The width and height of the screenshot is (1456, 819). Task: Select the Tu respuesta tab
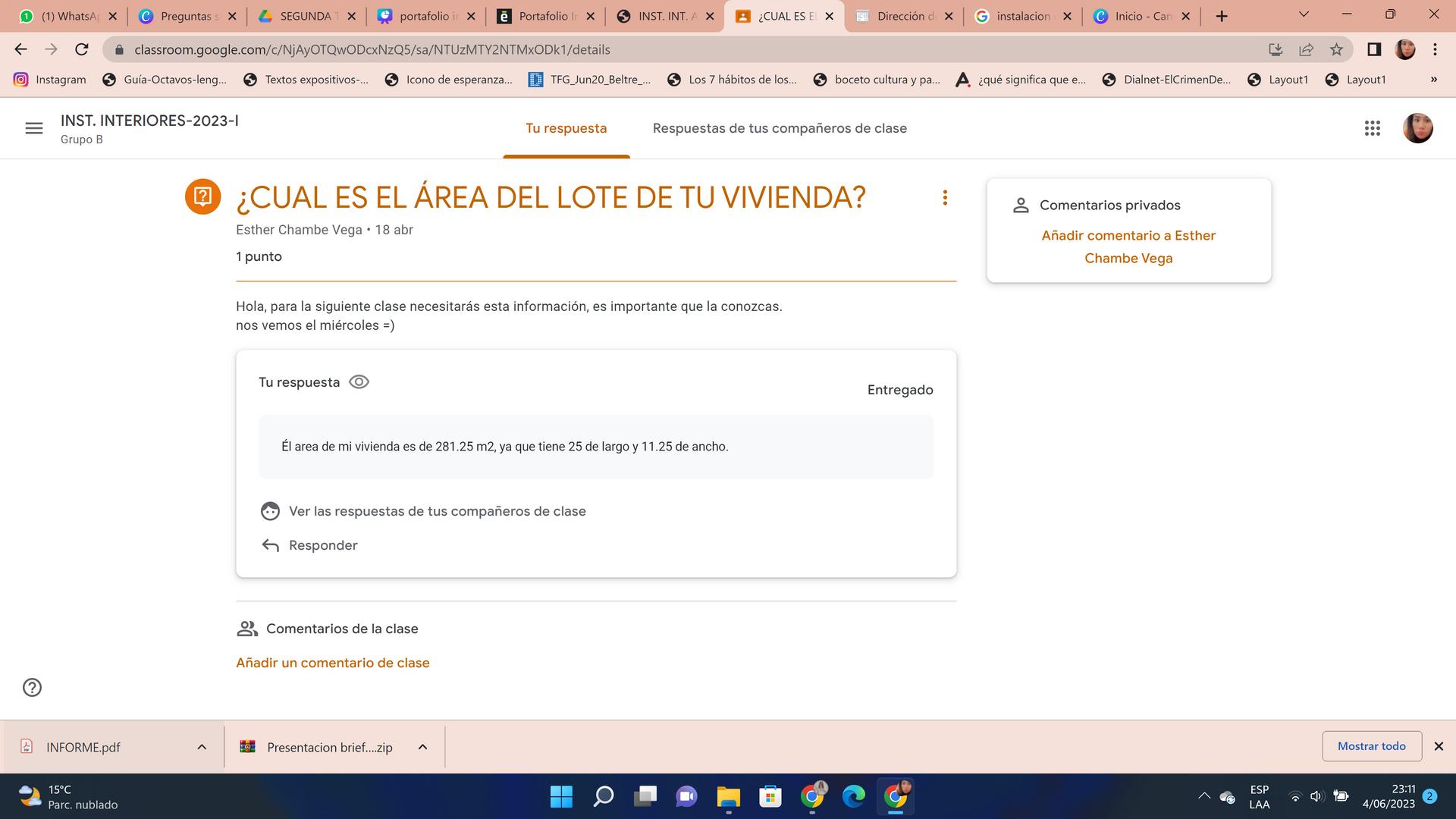point(566,128)
